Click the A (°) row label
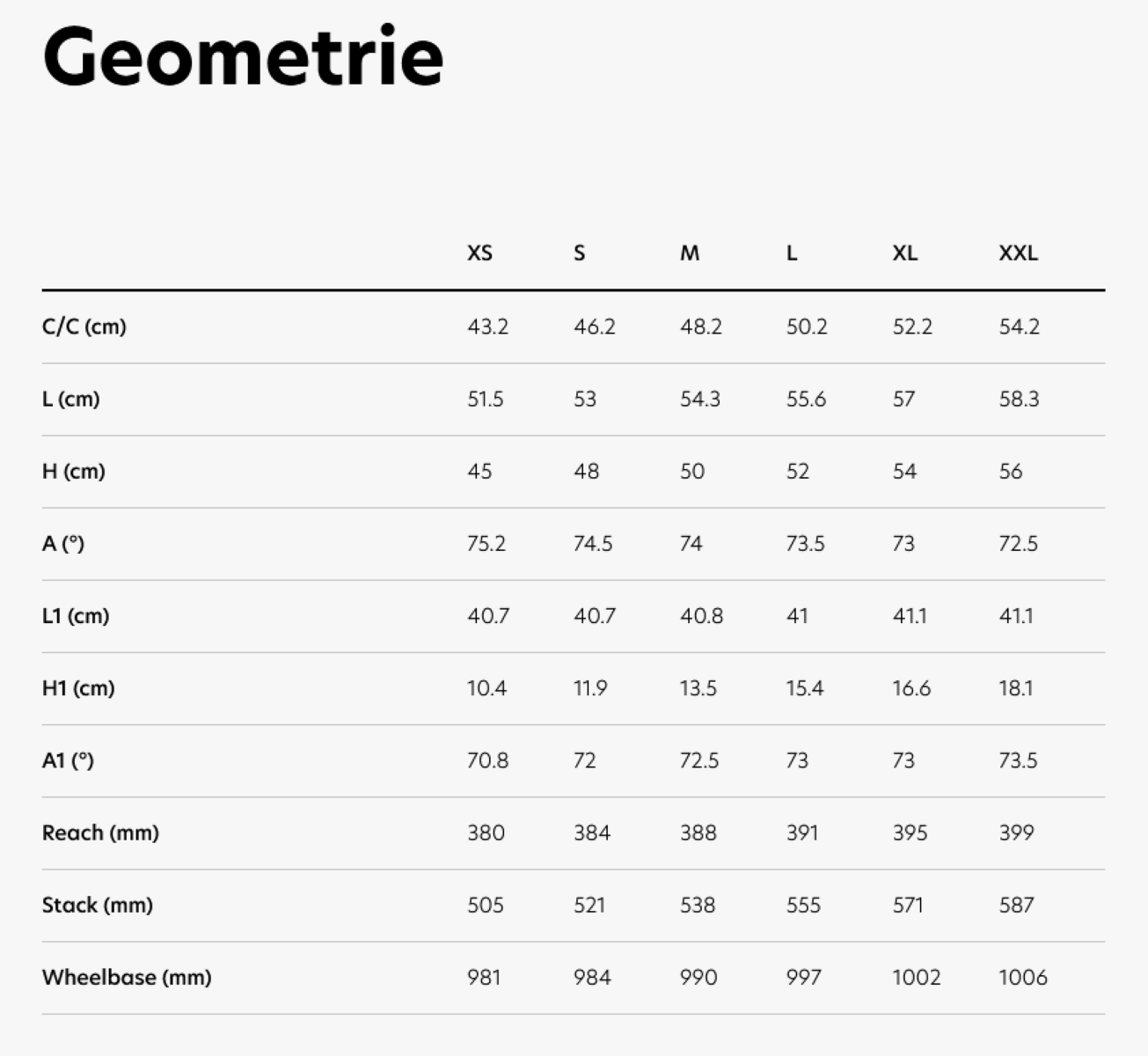 (63, 544)
